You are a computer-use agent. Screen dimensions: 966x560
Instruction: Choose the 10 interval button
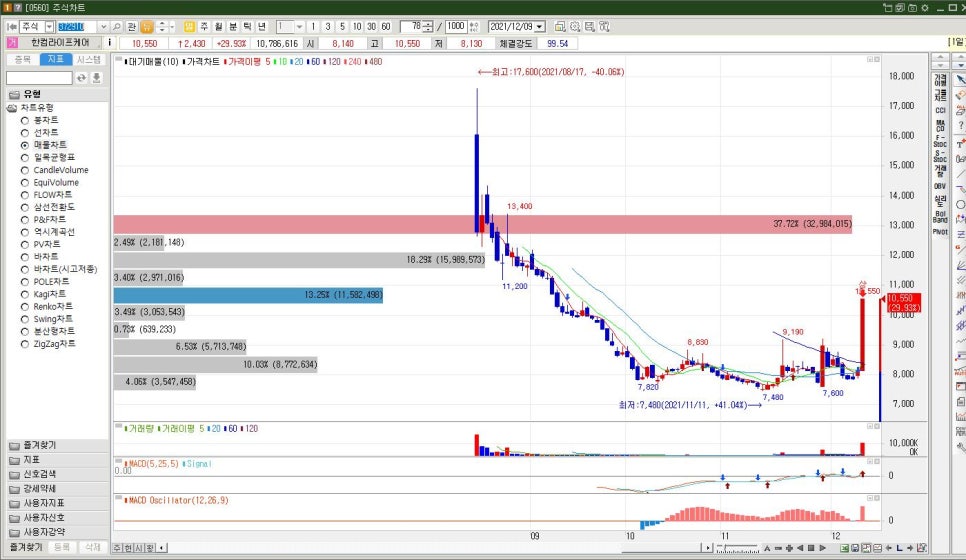pos(357,26)
